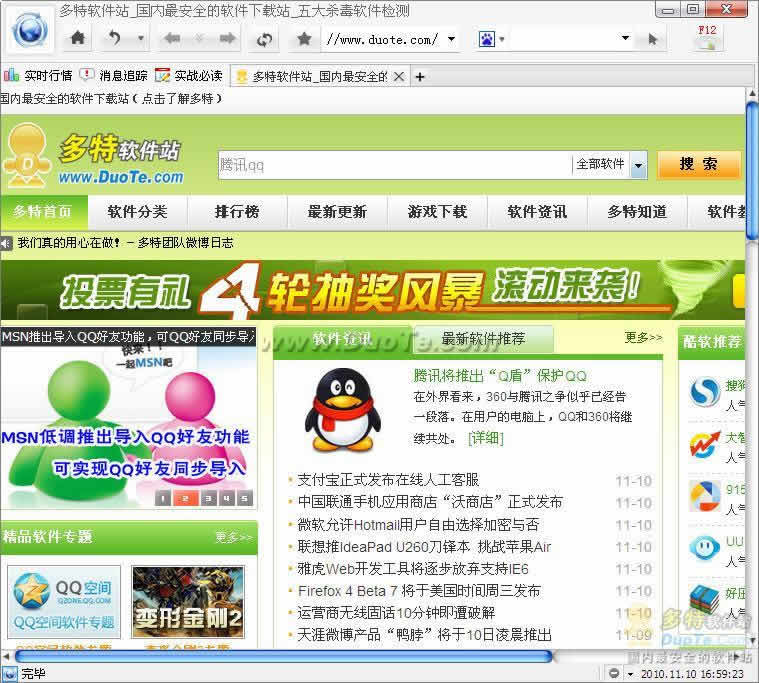Click the address bar showing www.duote.com
This screenshot has width=759, height=683.
[382, 39]
